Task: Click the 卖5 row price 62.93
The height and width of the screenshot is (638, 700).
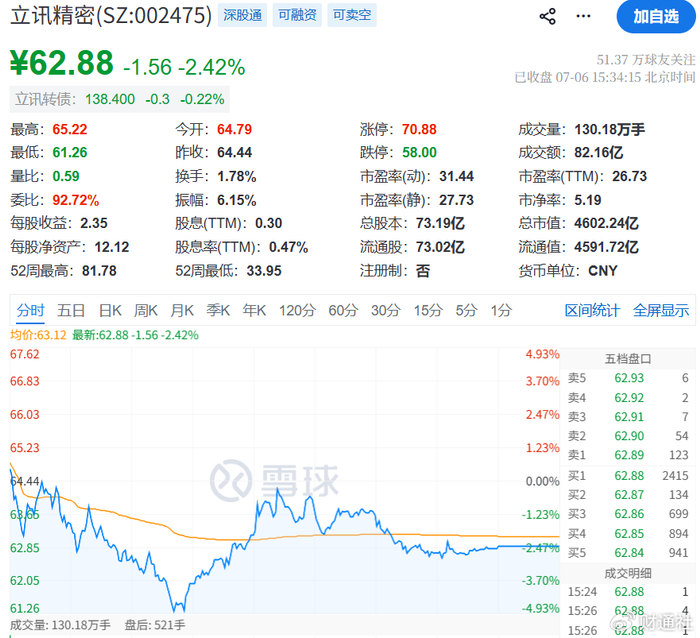Action: [629, 378]
